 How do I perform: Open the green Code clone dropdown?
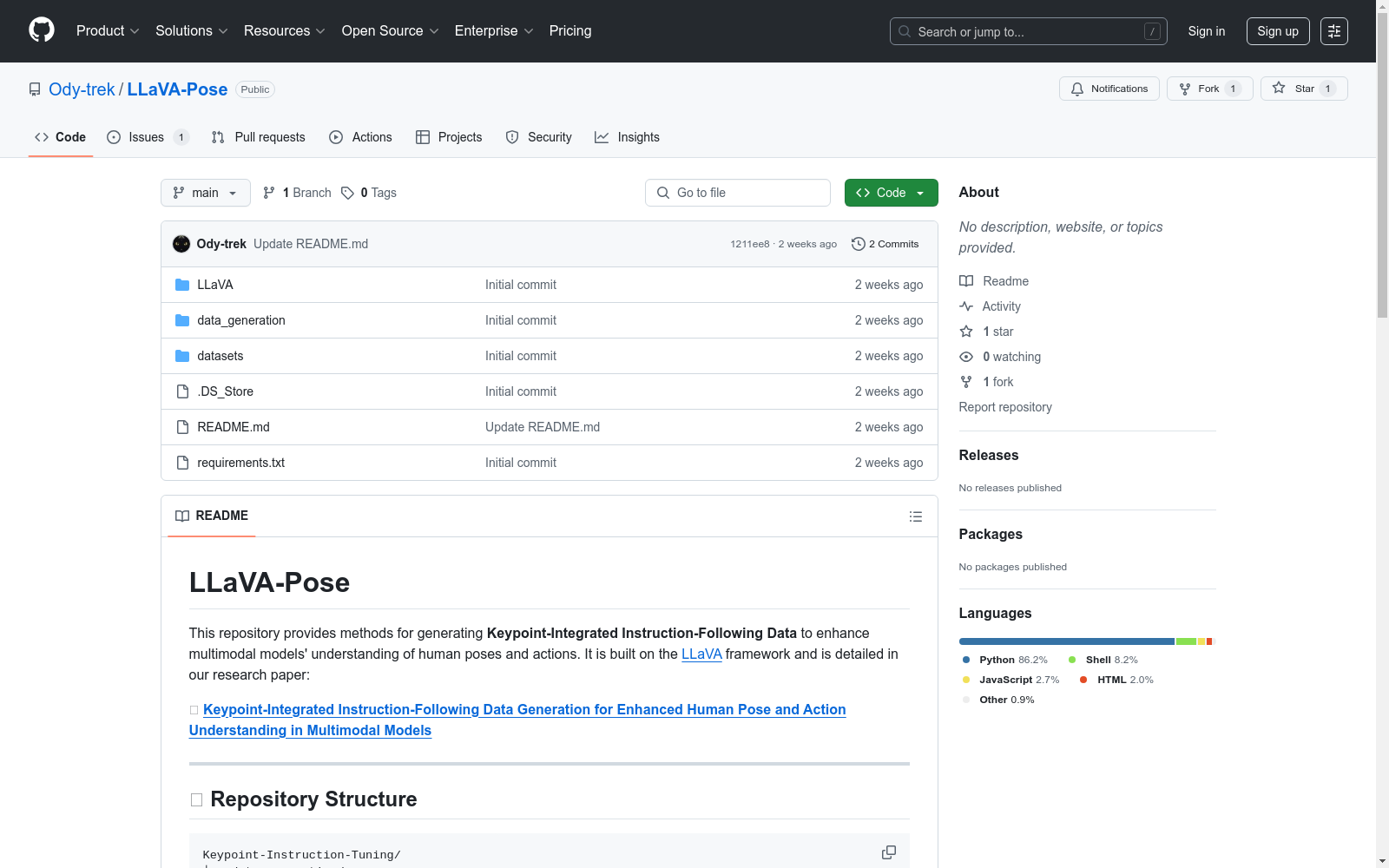click(892, 193)
